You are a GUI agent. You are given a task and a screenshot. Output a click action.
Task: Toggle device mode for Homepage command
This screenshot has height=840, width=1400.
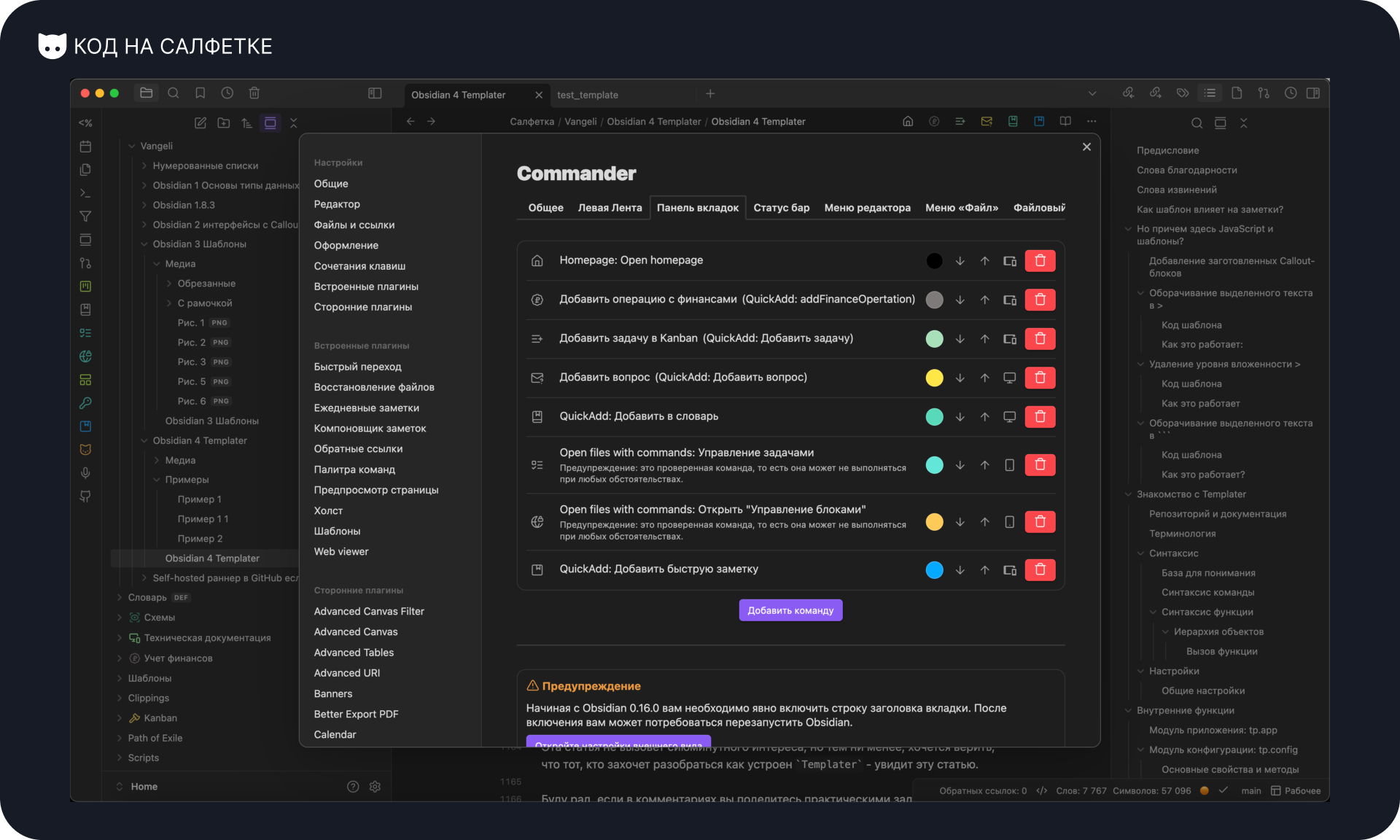coord(1009,261)
